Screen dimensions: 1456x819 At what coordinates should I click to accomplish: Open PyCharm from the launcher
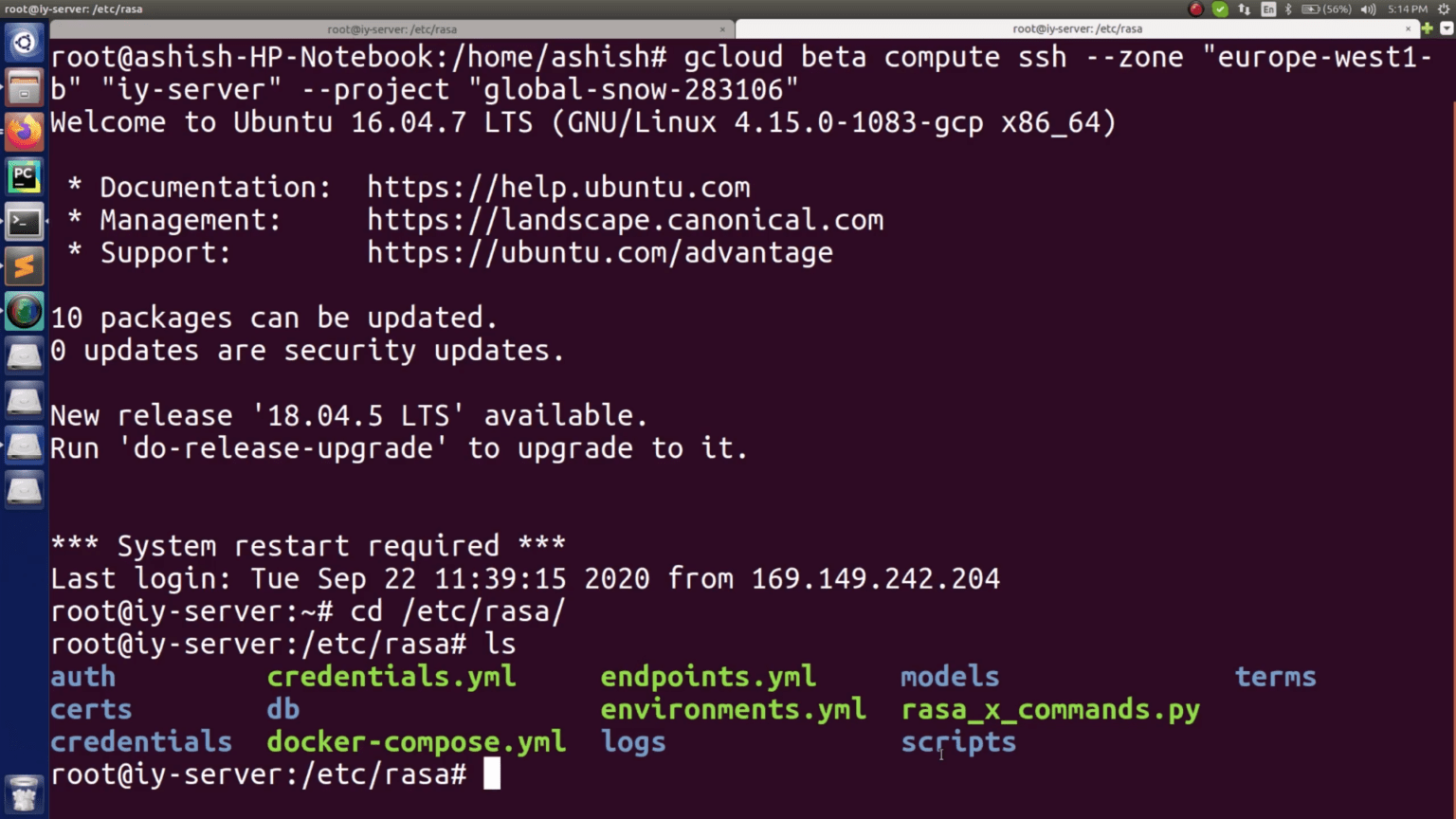[x=24, y=175]
